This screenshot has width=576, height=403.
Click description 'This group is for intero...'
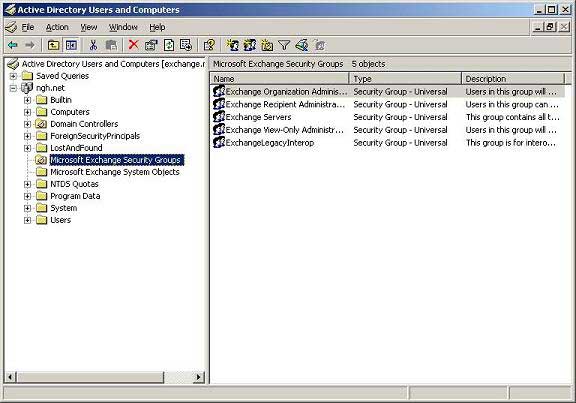coord(511,143)
